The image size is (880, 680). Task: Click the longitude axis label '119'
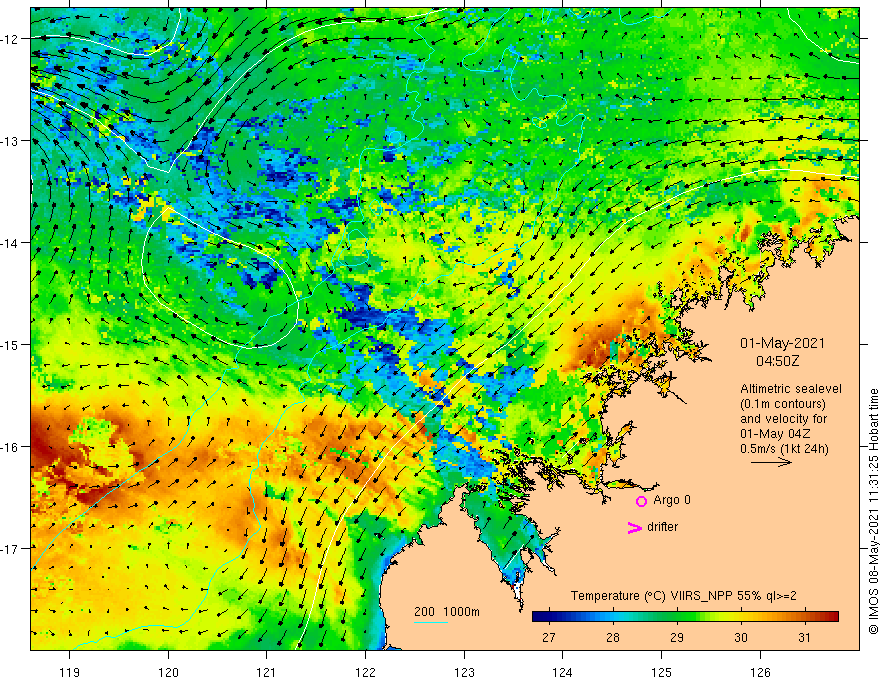tap(70, 672)
